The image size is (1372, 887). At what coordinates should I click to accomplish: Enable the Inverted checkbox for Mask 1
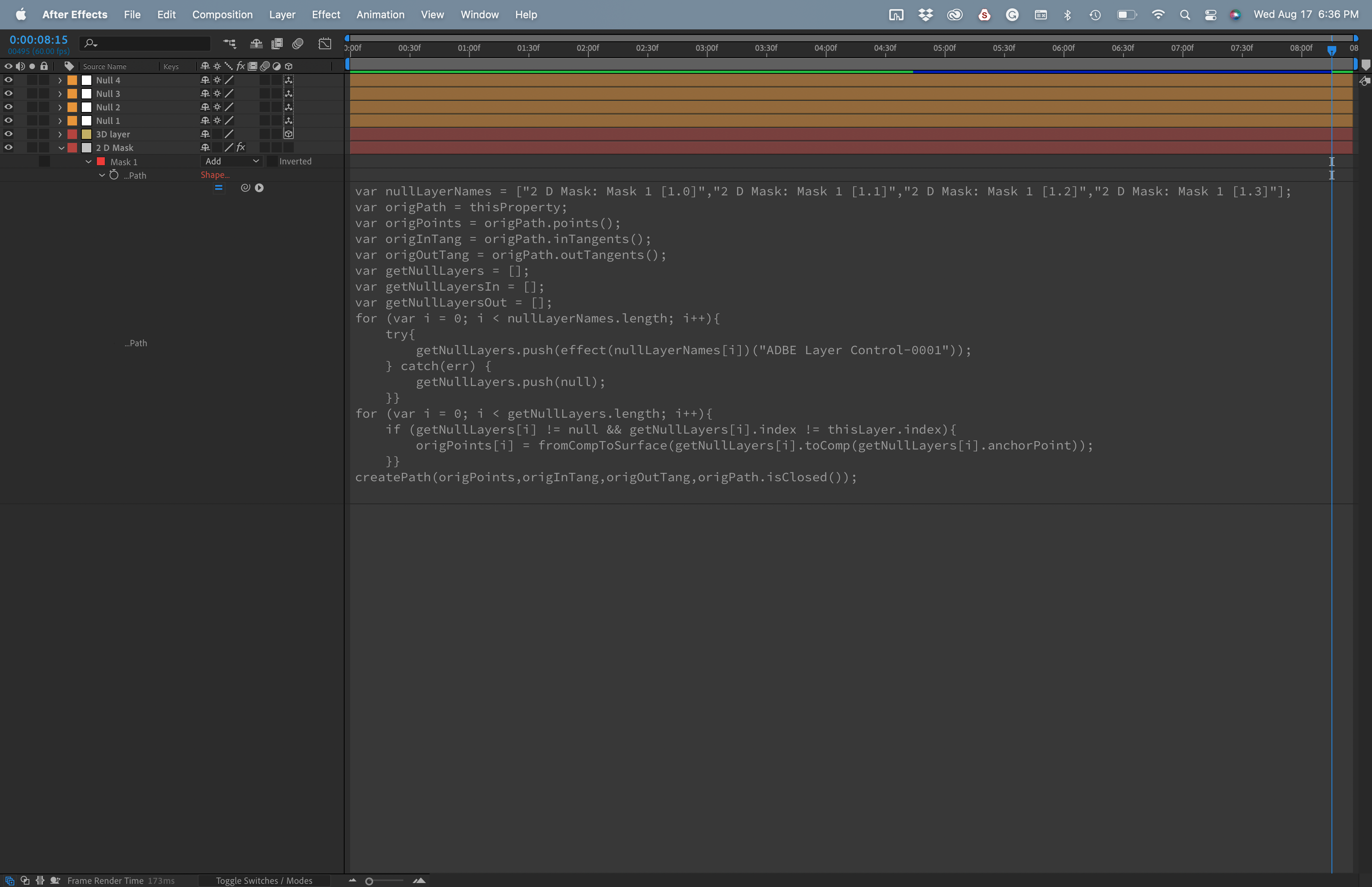pyautogui.click(x=272, y=161)
